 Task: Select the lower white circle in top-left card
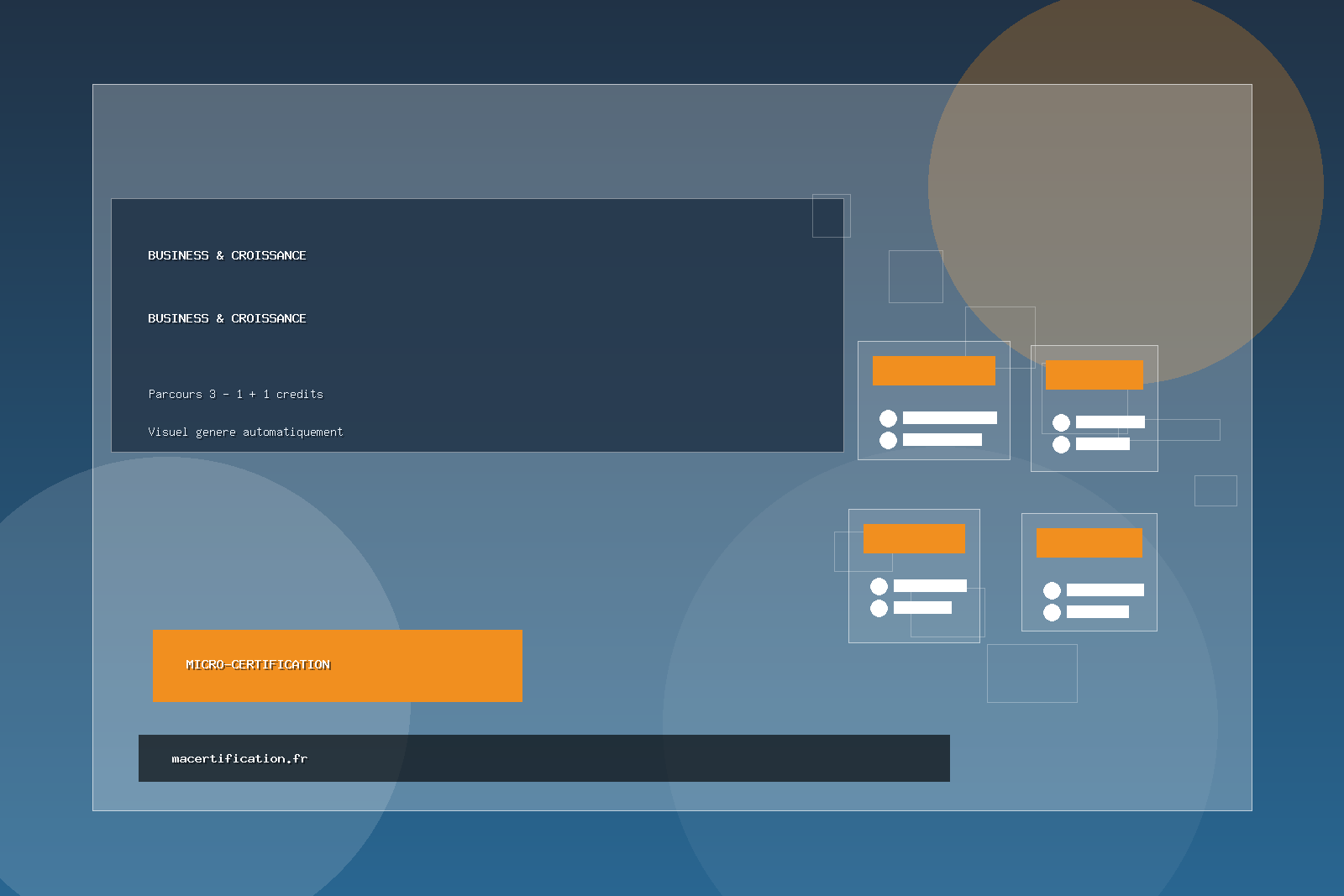[888, 440]
